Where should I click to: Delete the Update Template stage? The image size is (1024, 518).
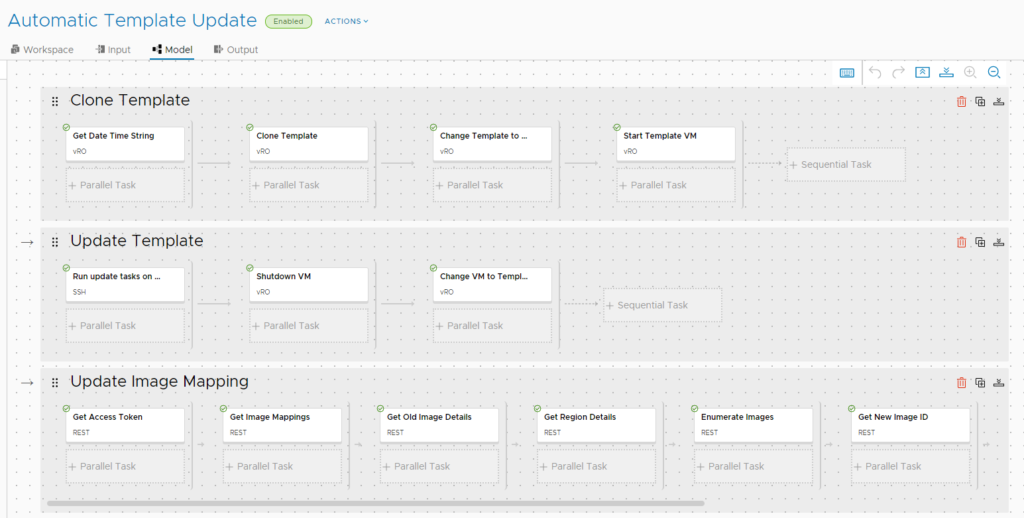[961, 242]
